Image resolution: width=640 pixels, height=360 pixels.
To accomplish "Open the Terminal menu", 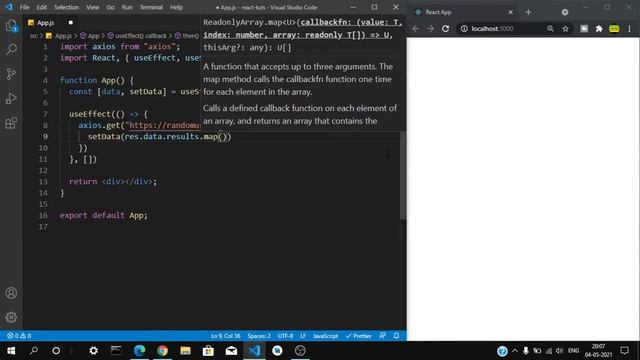I will (151, 7).
